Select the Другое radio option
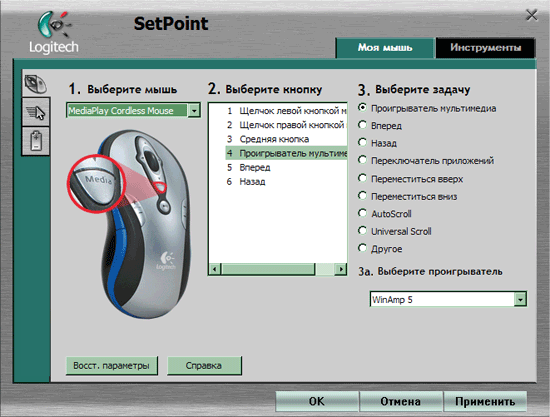This screenshot has width=550, height=417. tap(362, 248)
